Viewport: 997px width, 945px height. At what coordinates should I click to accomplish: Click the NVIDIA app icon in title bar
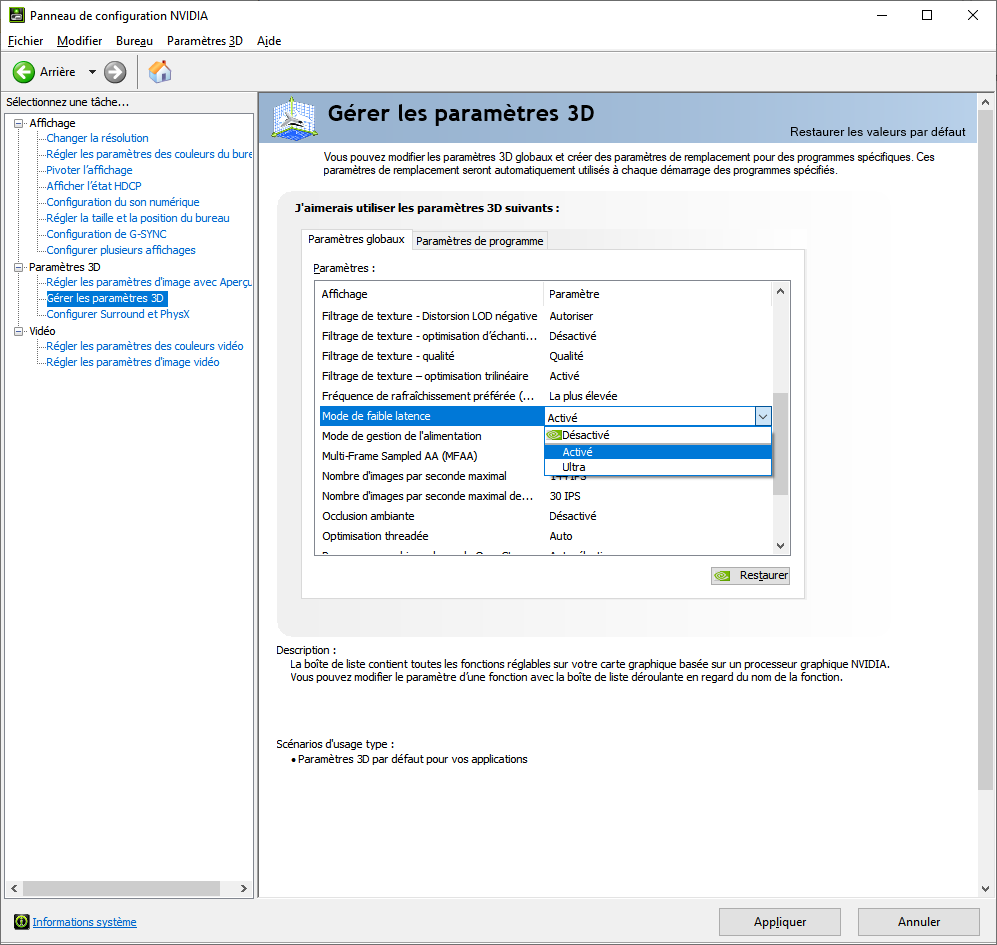click(x=17, y=15)
